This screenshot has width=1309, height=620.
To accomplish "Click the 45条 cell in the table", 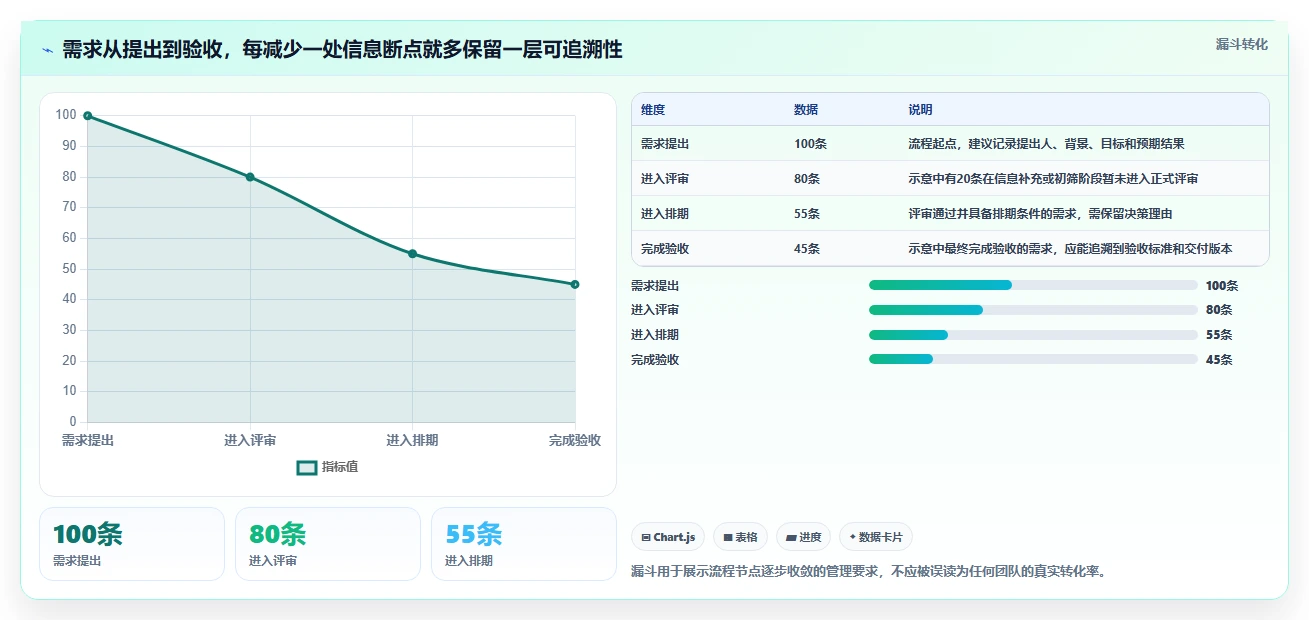I will tap(807, 249).
